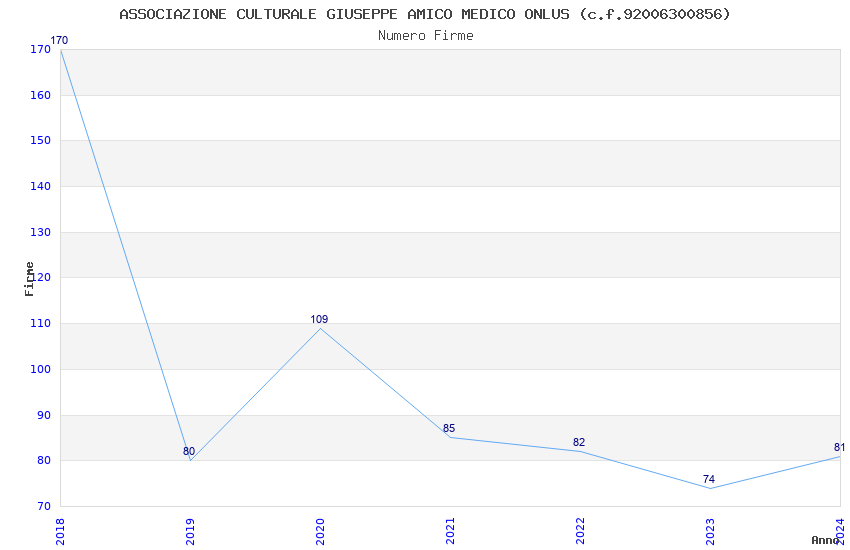850x550 pixels.
Task: Select x-axis year 2024
Action: pyautogui.click(x=840, y=531)
